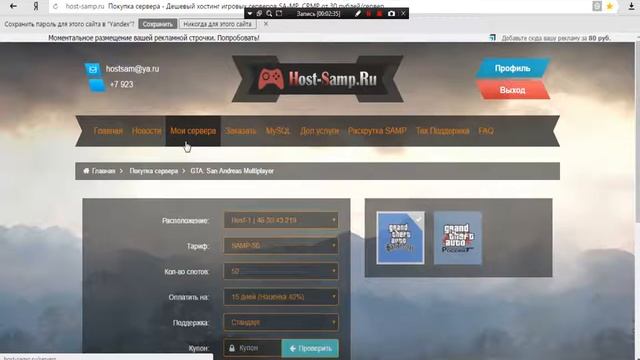Open 'Новости' menu item
The height and width of the screenshot is (360, 640).
coord(147,131)
